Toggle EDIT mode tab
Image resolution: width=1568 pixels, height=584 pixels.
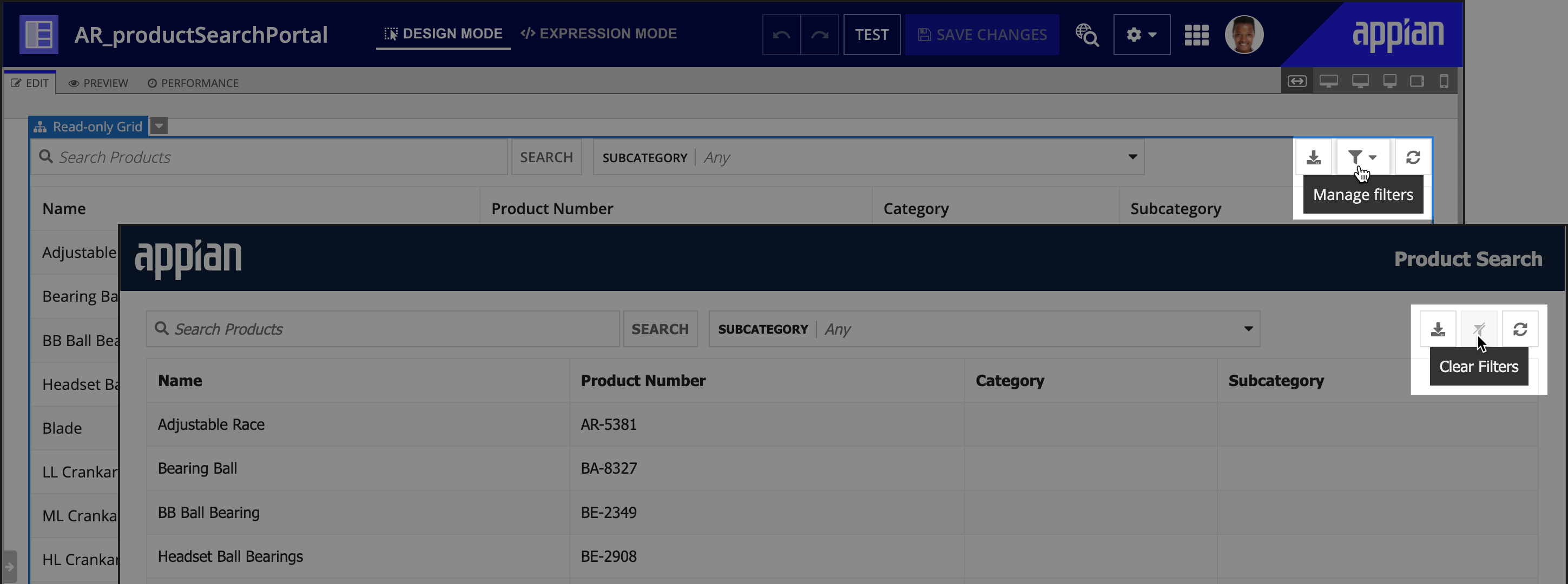pyautogui.click(x=30, y=83)
